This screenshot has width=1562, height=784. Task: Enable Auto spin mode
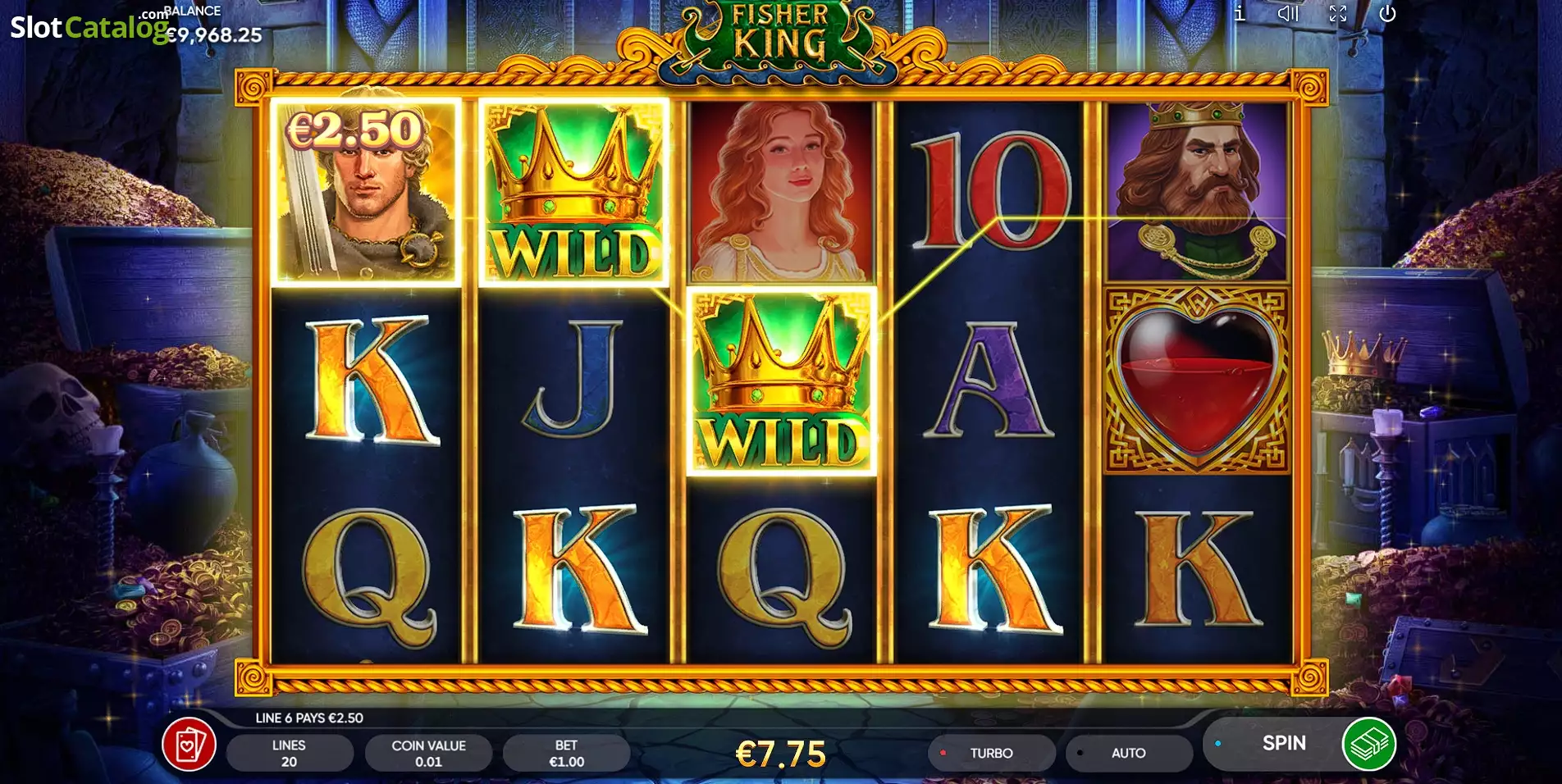(1129, 753)
